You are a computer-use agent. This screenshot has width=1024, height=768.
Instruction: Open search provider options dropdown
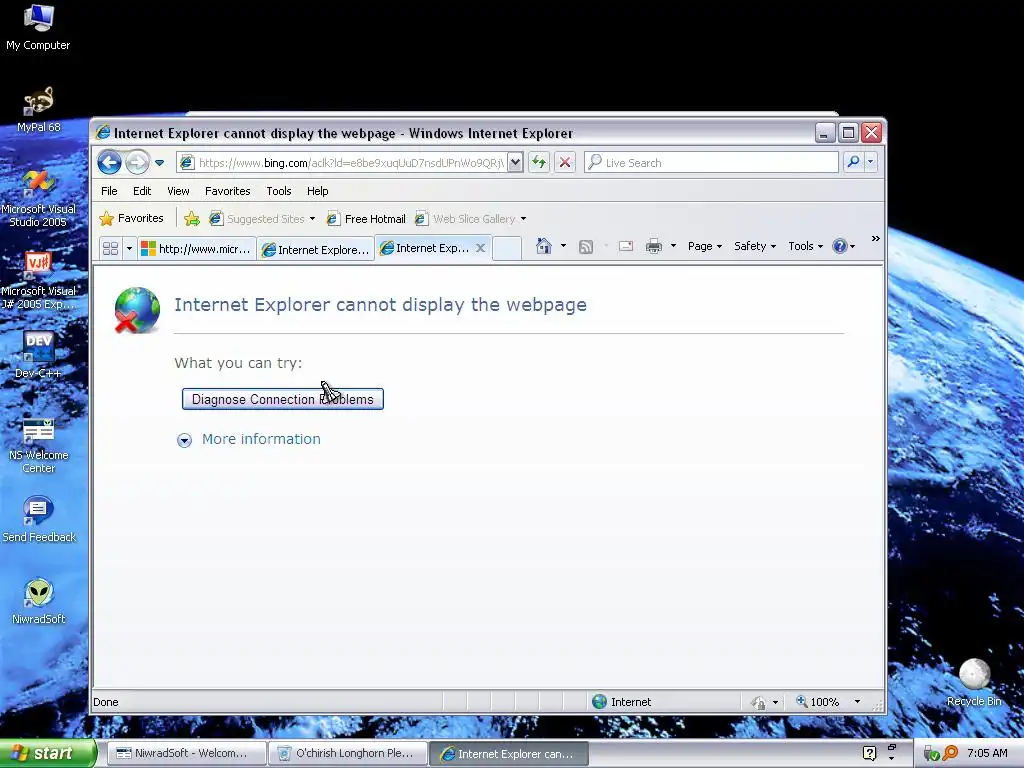[x=871, y=162]
